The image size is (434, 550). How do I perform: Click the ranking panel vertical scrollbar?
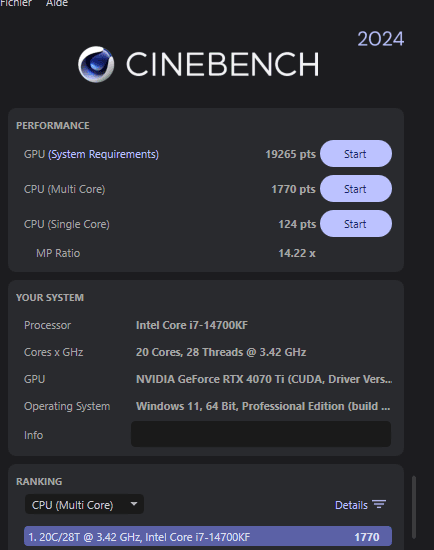click(x=414, y=507)
